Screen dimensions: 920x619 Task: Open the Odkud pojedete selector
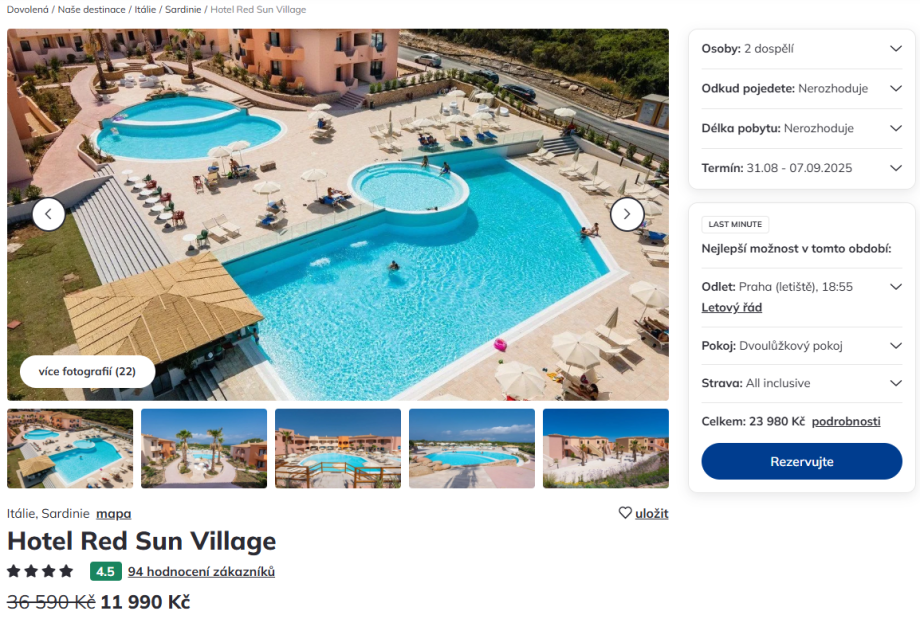click(x=801, y=89)
